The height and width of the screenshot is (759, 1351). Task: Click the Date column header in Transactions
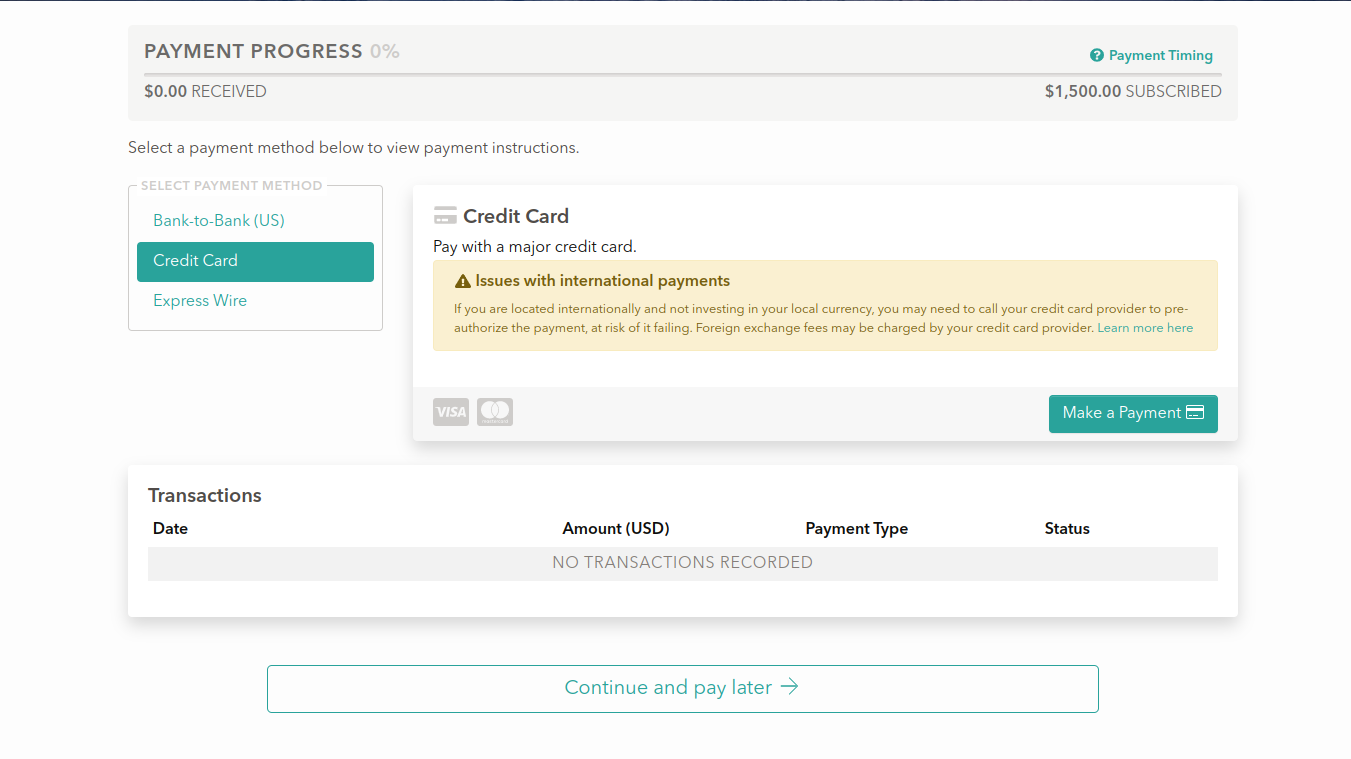pyautogui.click(x=170, y=528)
